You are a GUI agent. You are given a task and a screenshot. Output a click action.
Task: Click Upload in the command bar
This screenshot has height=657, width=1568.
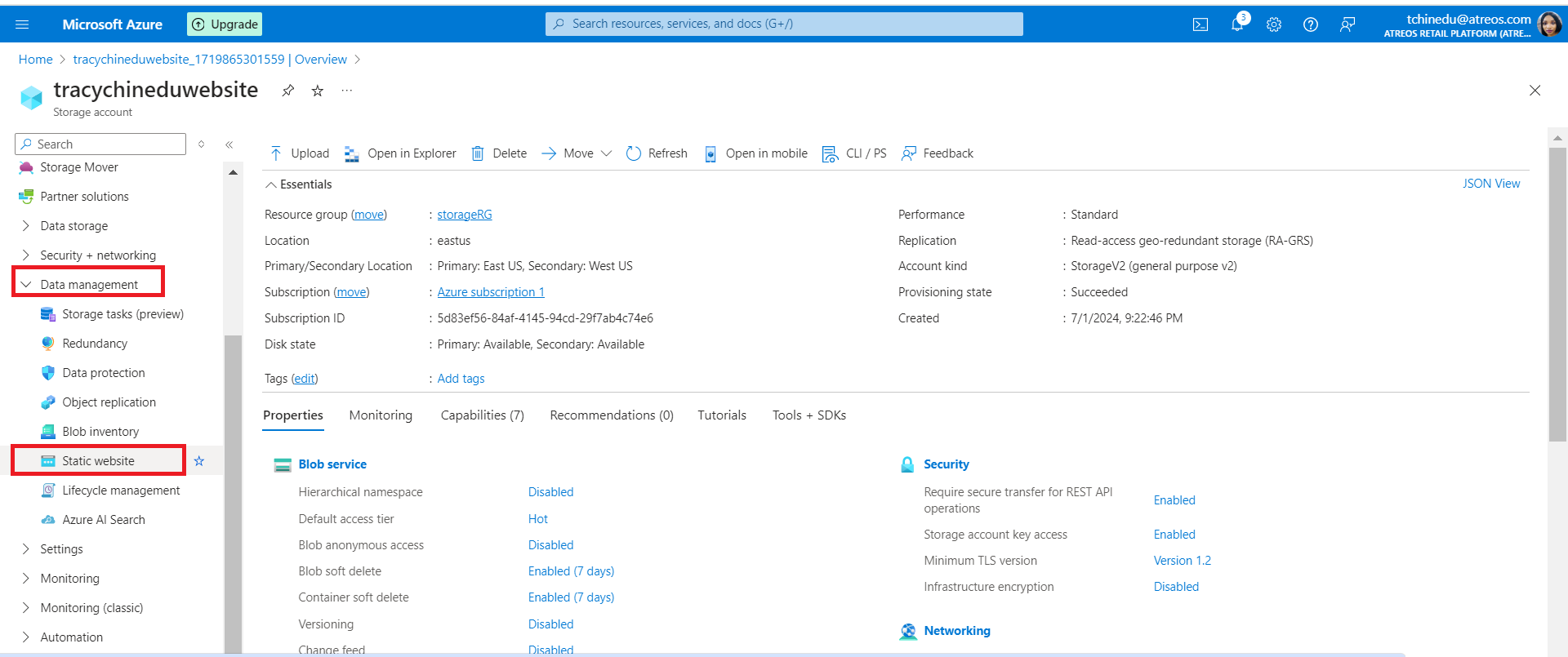pyautogui.click(x=299, y=153)
